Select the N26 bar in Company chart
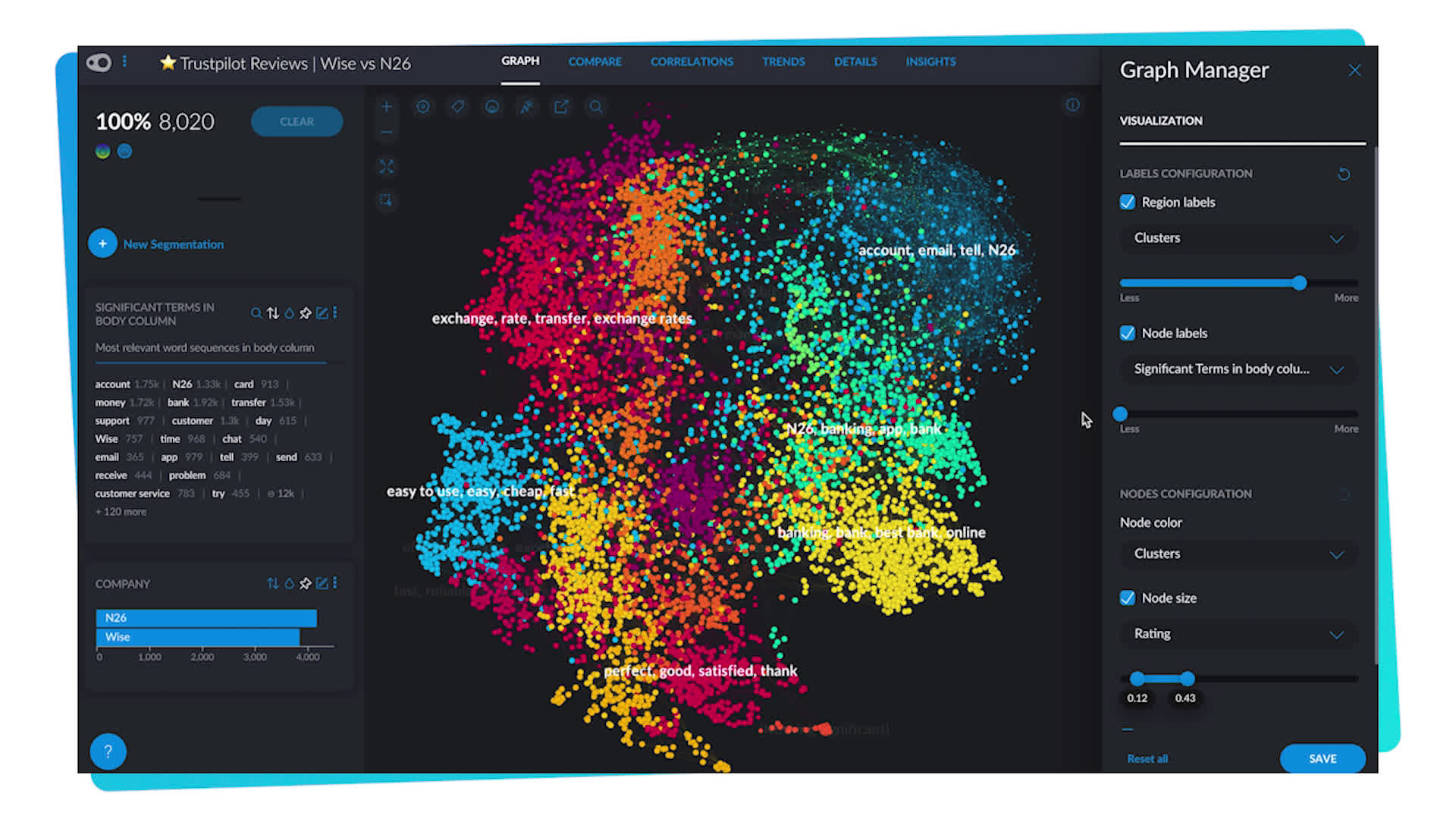 click(206, 618)
